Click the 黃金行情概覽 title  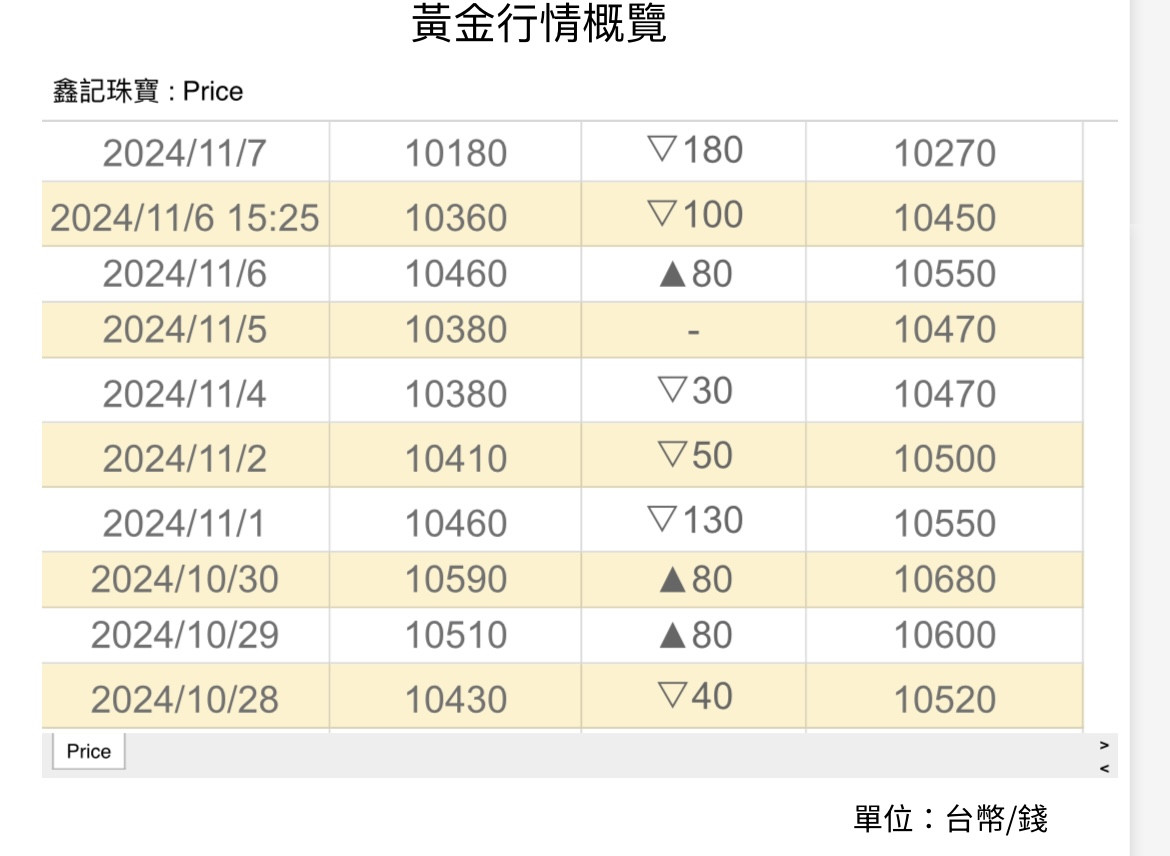coord(539,25)
